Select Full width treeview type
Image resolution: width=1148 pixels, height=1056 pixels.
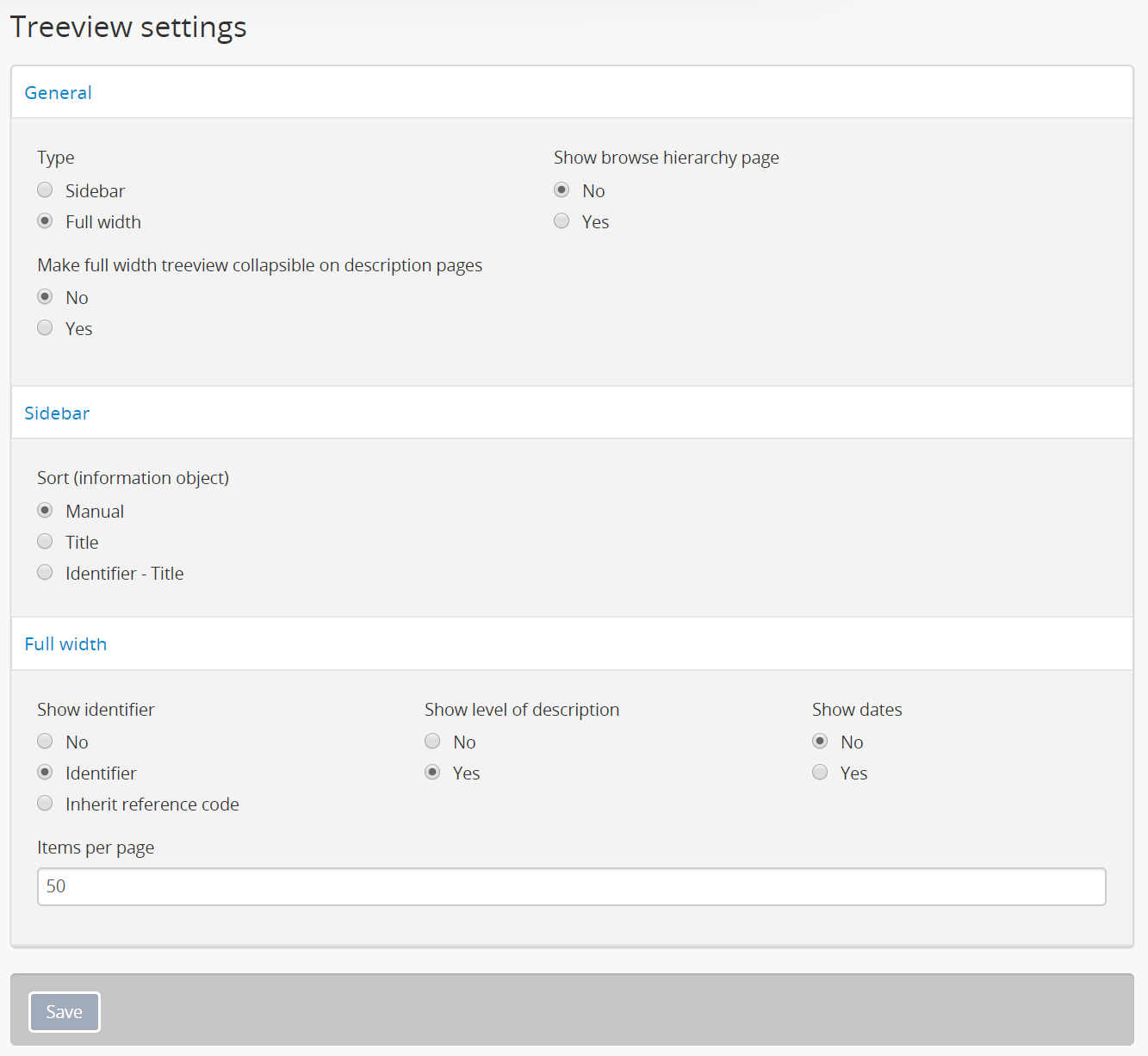pos(46,221)
